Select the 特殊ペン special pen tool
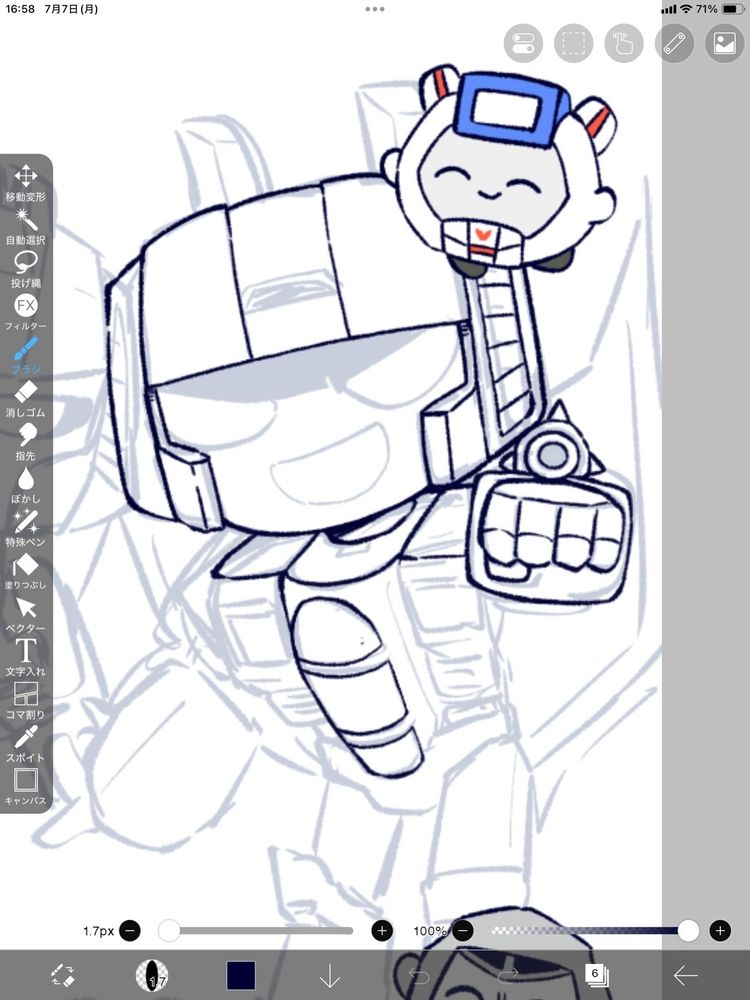This screenshot has width=750, height=1000. [26, 527]
